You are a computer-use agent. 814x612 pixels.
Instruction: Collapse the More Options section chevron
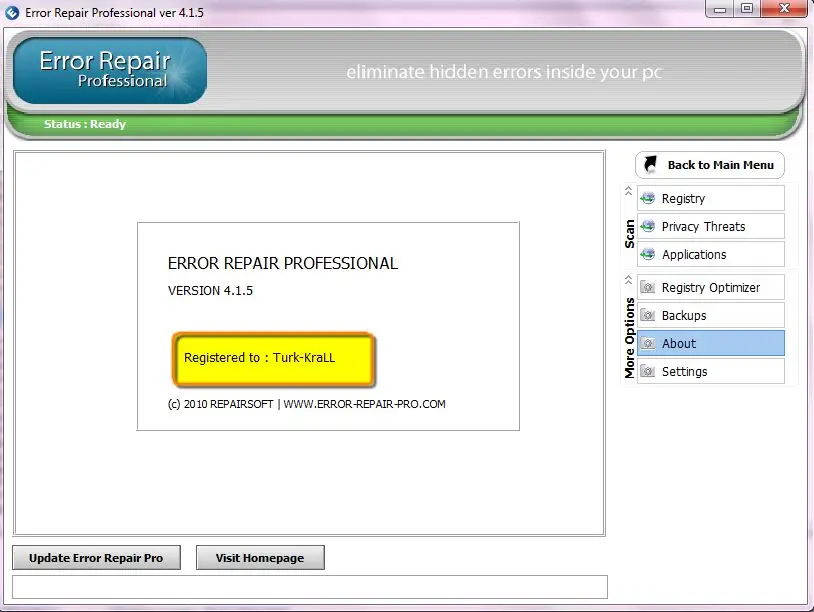[628, 280]
